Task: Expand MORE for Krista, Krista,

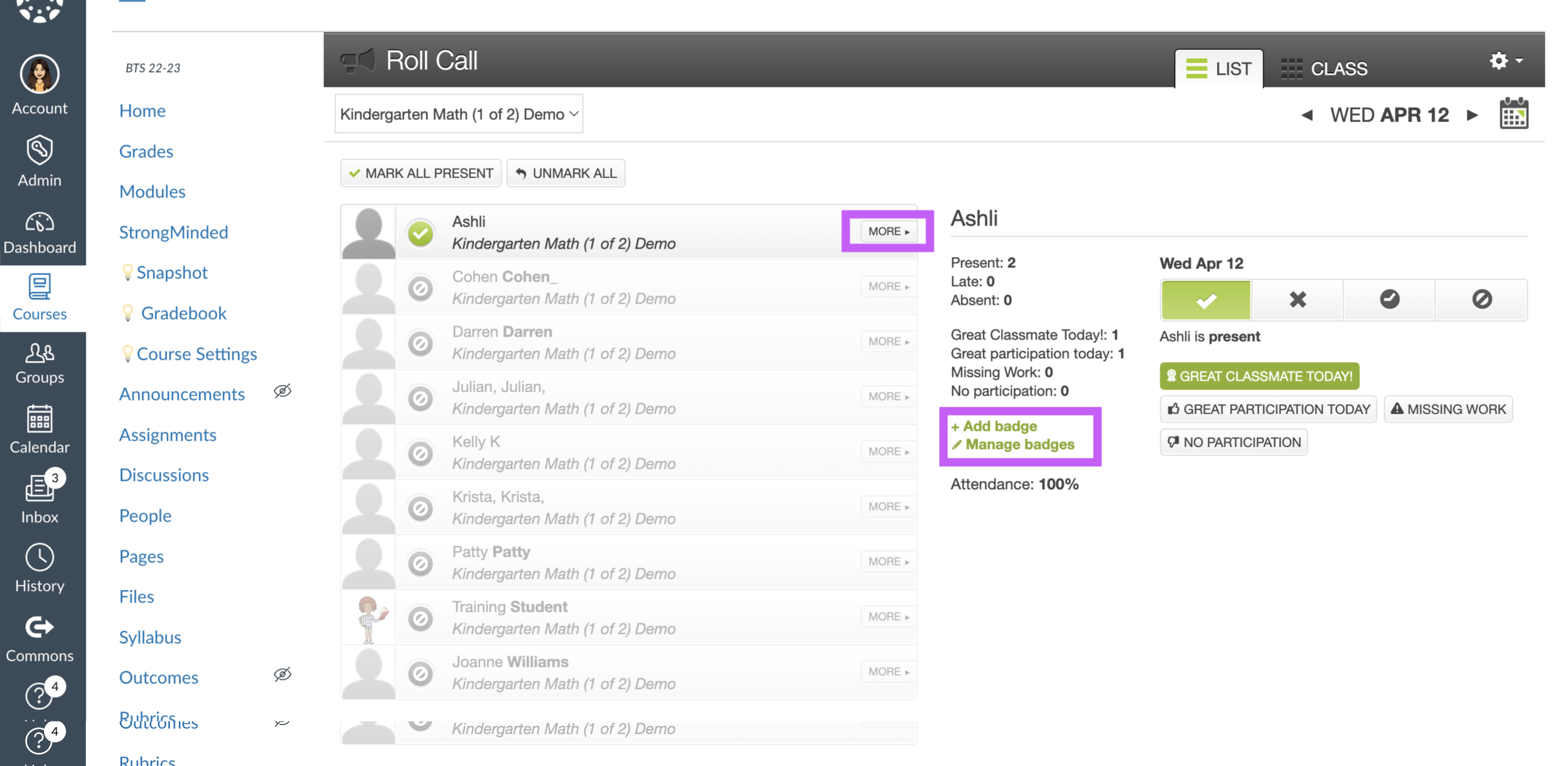Action: coord(888,506)
